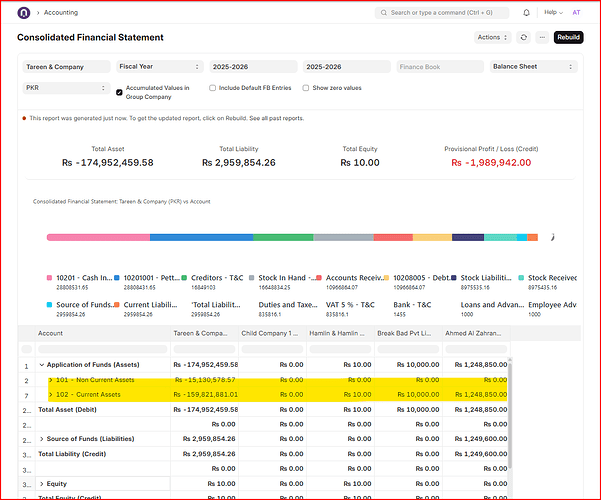This screenshot has height=500, width=601.
Task: Click the grey segment of chart bar
Action: click(x=344, y=238)
